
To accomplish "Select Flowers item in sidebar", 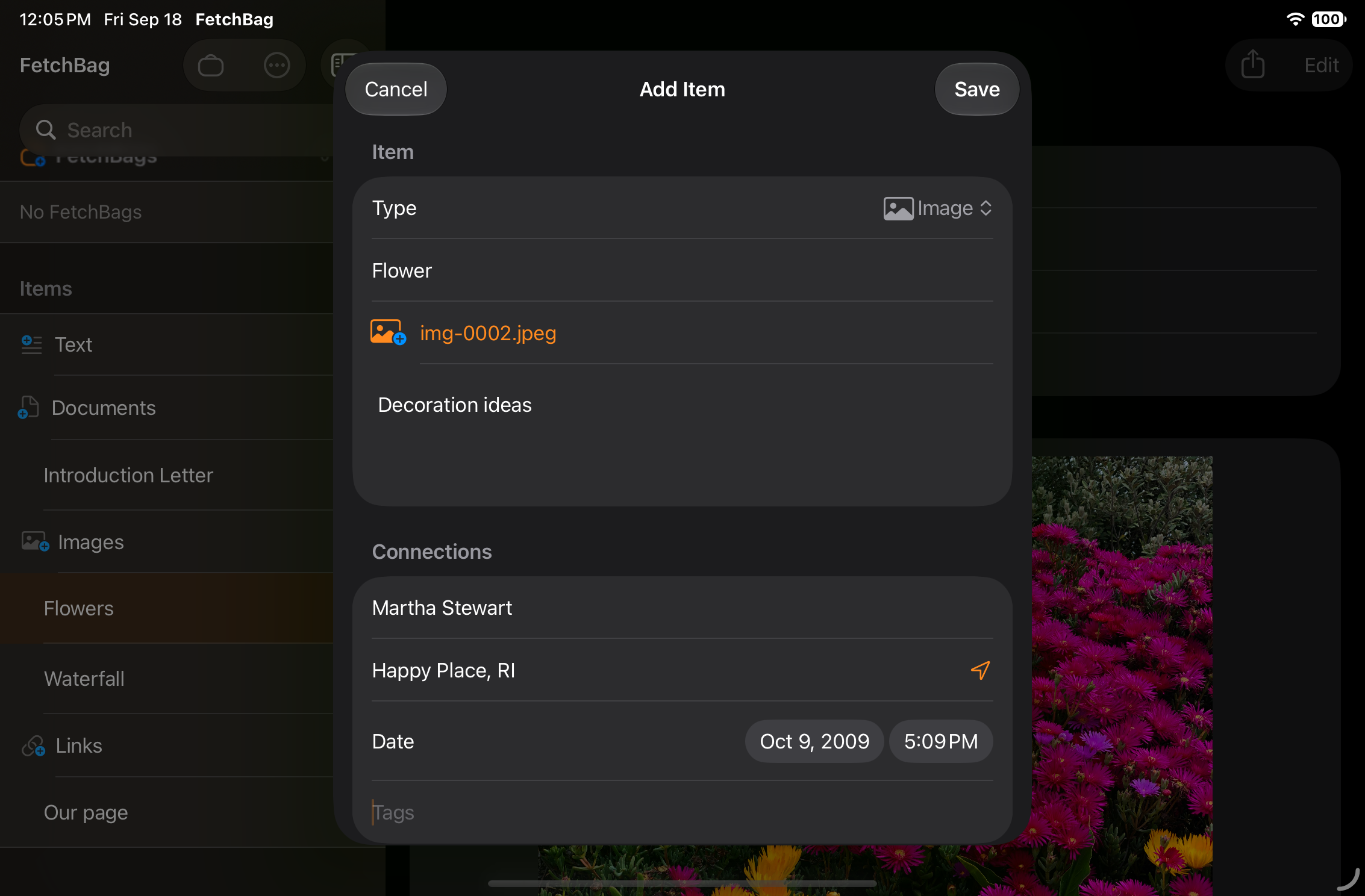I will click(166, 608).
